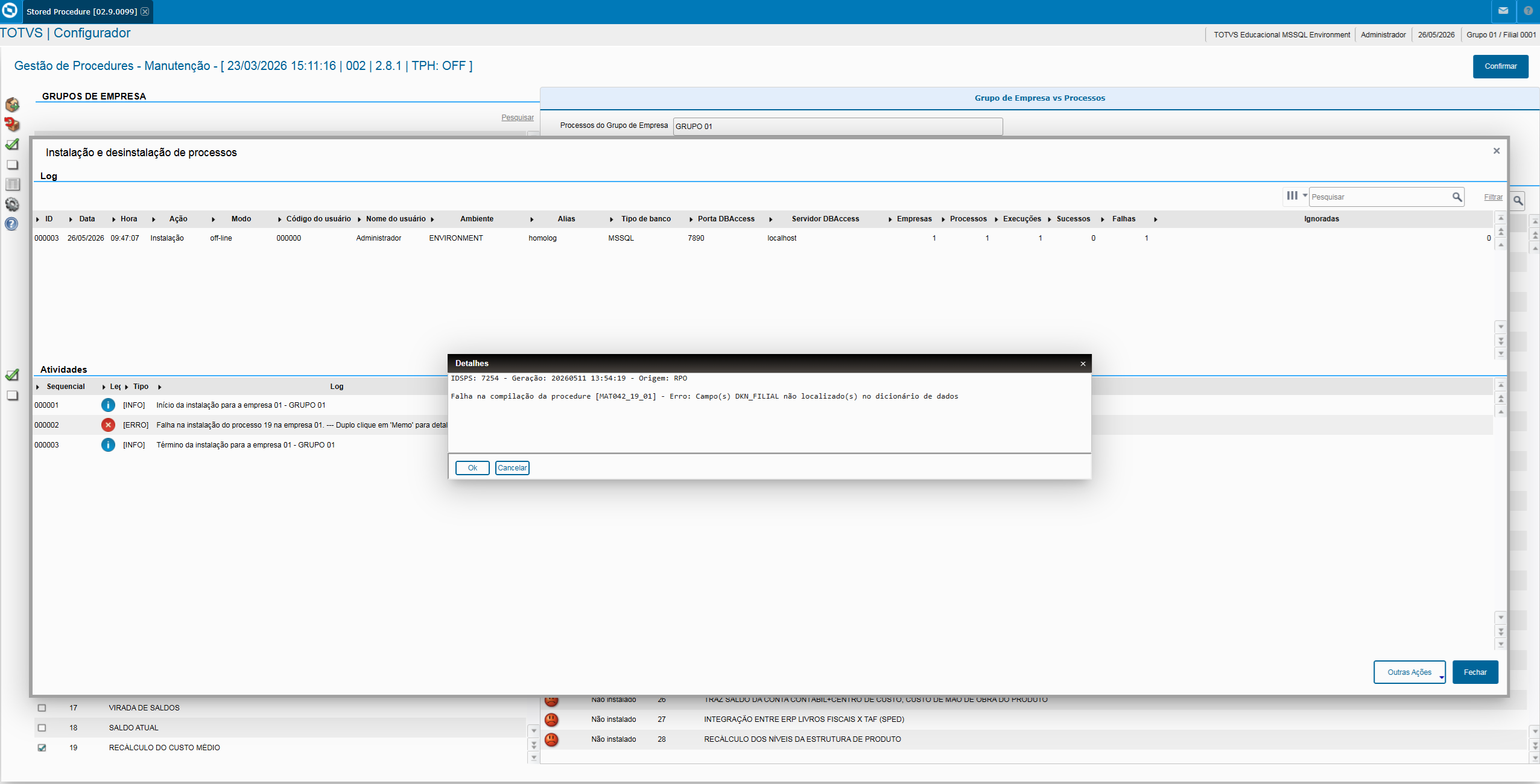This screenshot has height=784, width=1540.
Task: Select the Início da instalação activity row
Action: 240,405
